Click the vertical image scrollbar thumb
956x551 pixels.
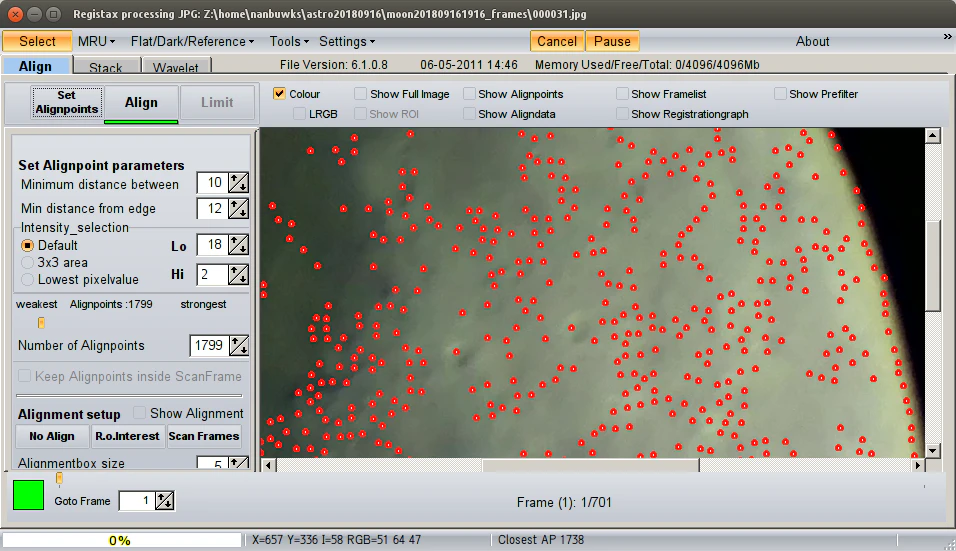coord(932,266)
